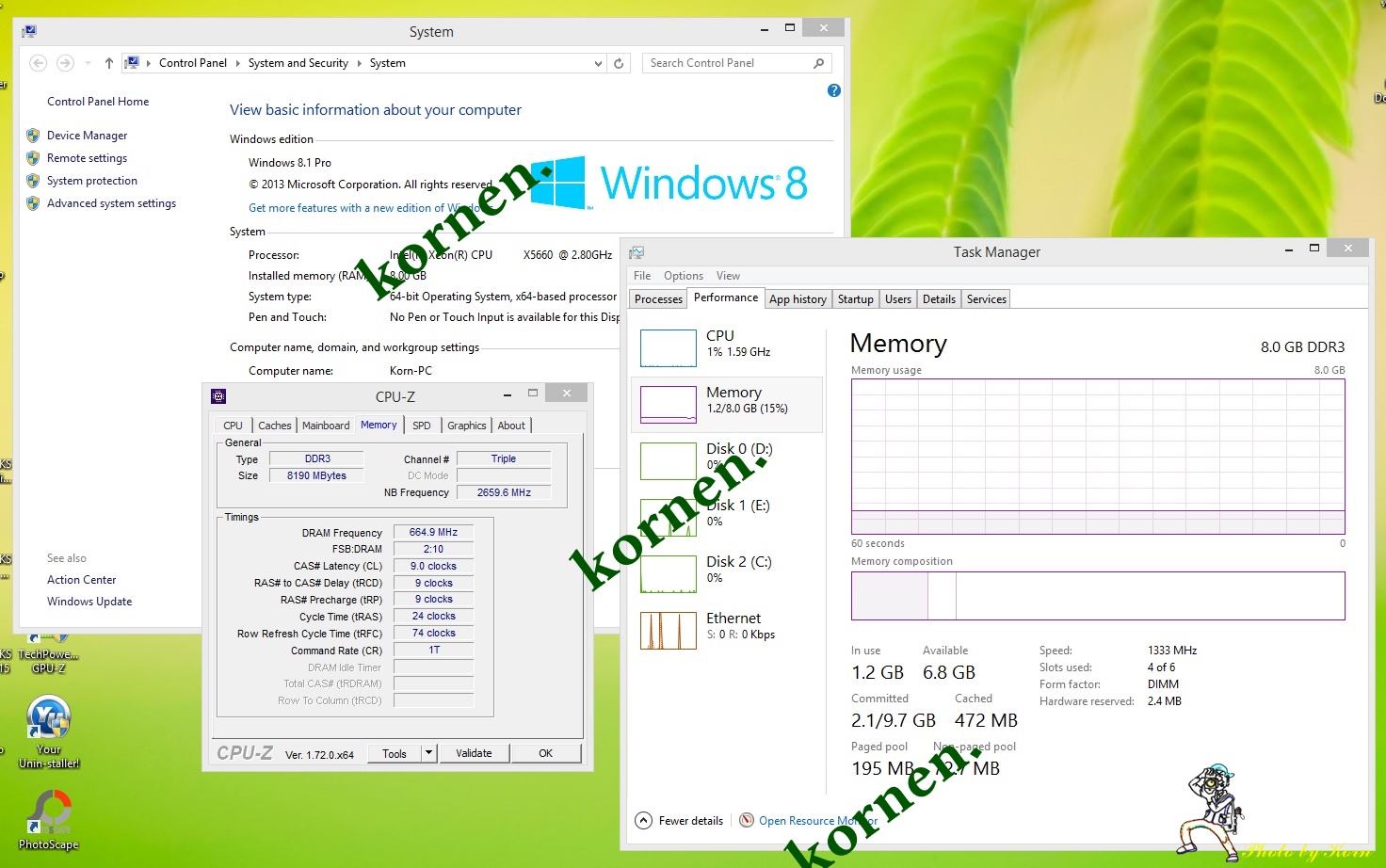
Task: Click the Fewer details chevron icon
Action: [x=643, y=820]
